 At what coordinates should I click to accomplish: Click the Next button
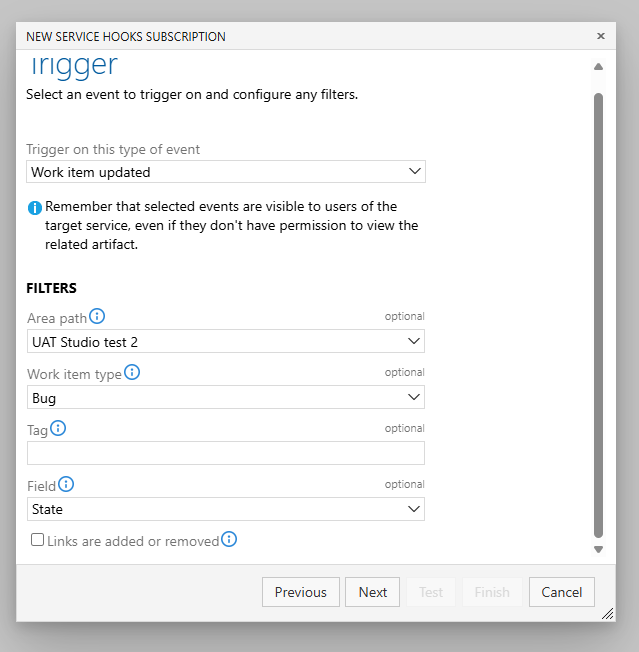(x=373, y=592)
